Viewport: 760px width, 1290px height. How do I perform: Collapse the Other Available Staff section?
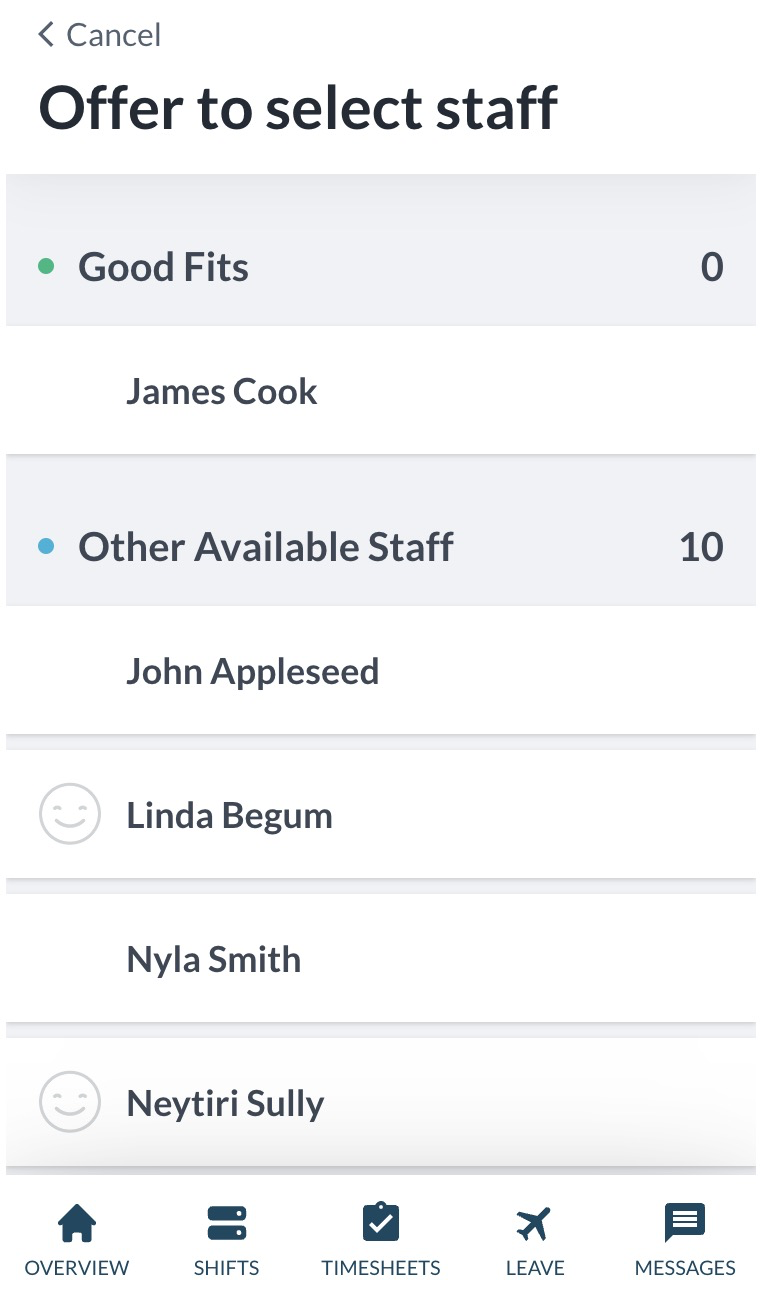pos(266,547)
